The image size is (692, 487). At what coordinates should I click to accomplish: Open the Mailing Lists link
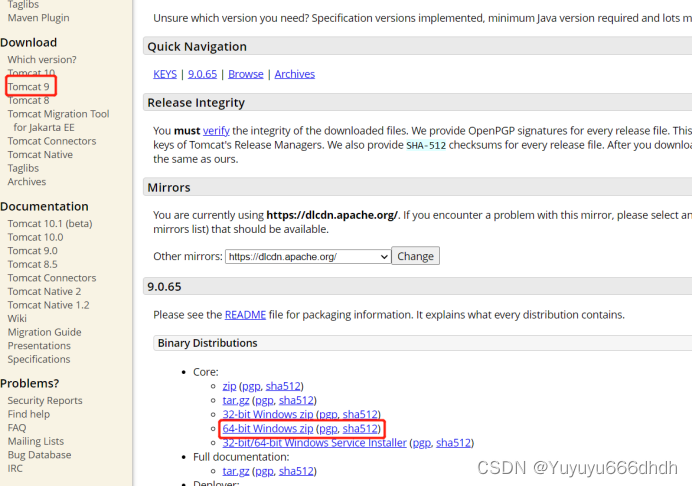36,441
